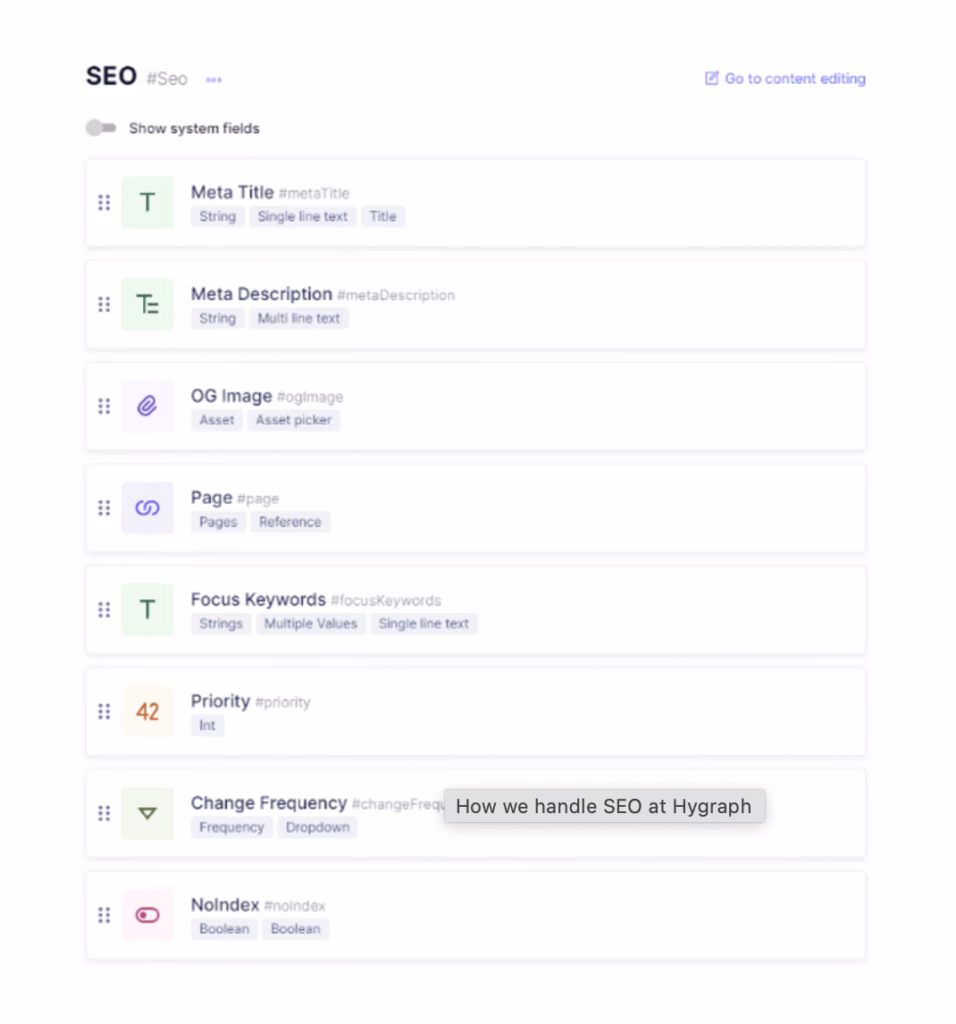Click the drag handle of Priority field
Screen dimensions: 956x1024
tap(104, 712)
